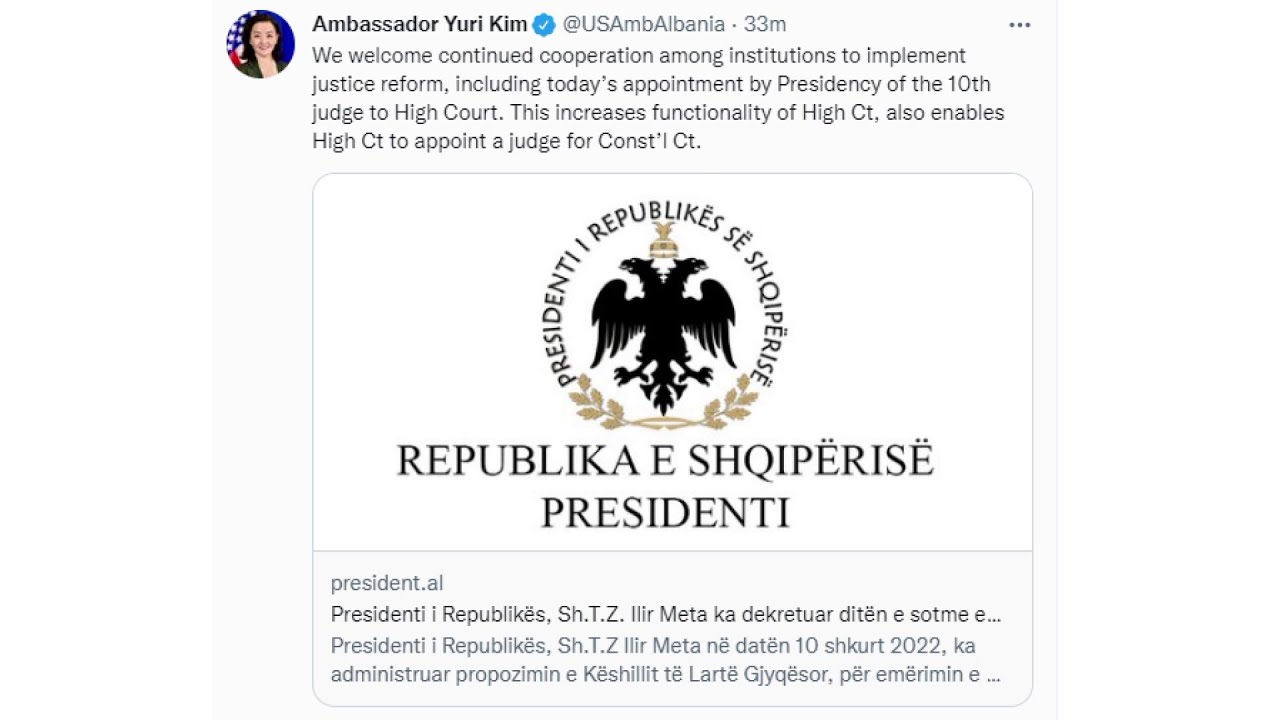
Task: Click the tweet's first line about continued cooperation
Action: [x=639, y=55]
